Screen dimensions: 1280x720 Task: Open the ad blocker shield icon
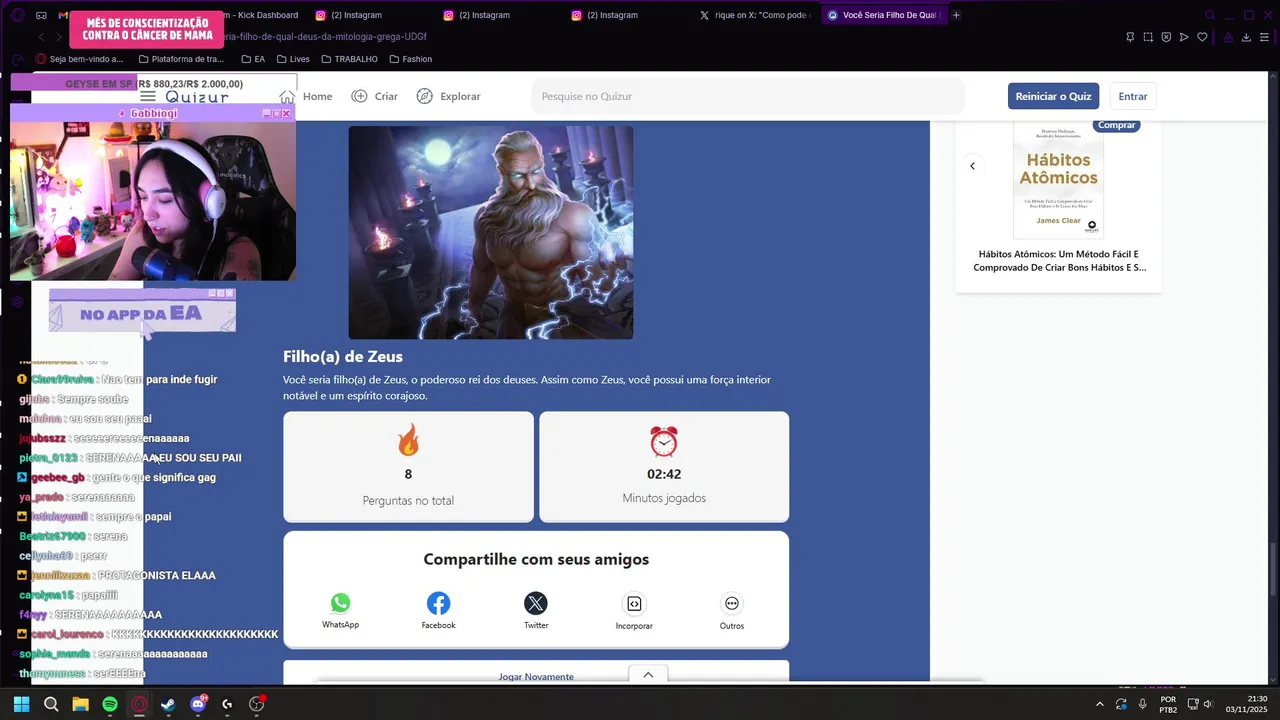point(1166,37)
